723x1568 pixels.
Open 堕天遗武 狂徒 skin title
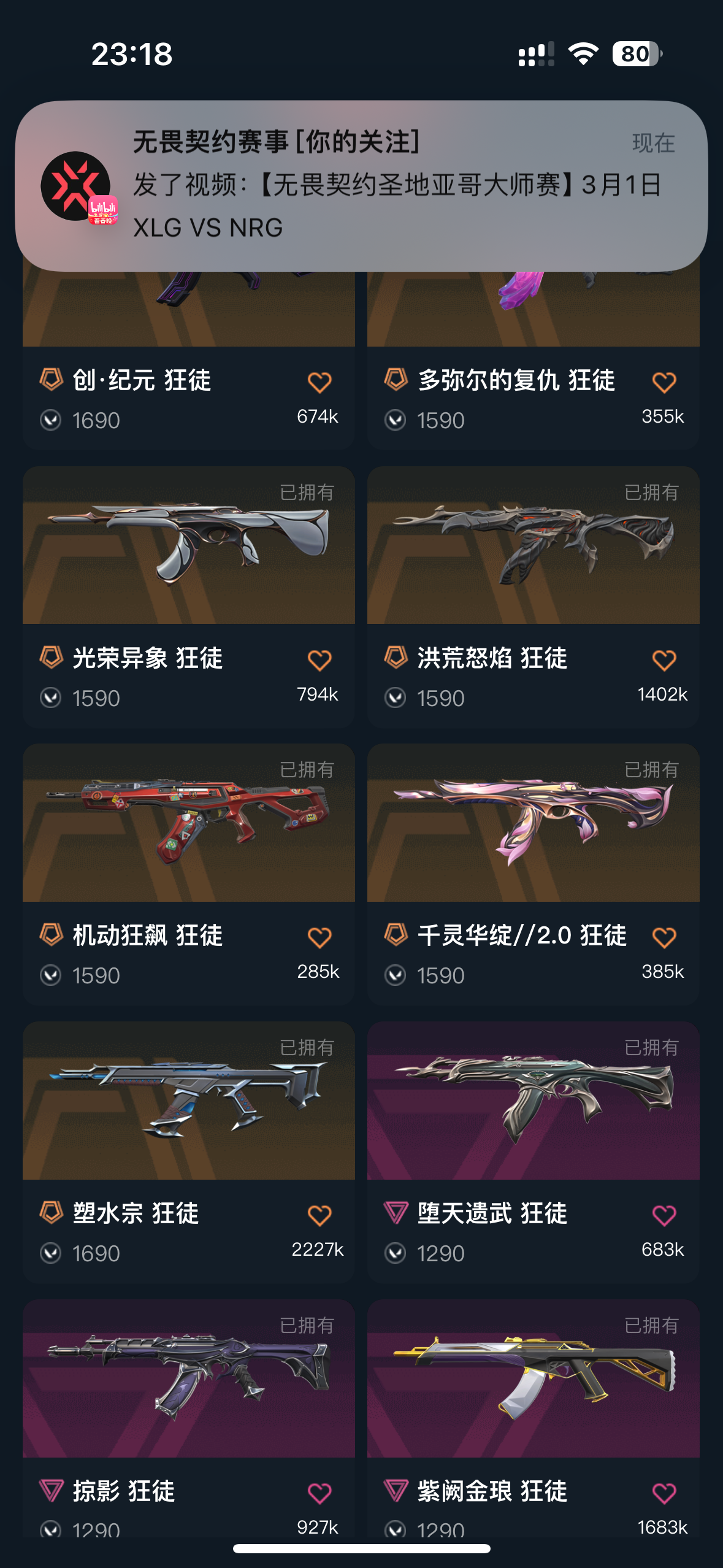(492, 1213)
